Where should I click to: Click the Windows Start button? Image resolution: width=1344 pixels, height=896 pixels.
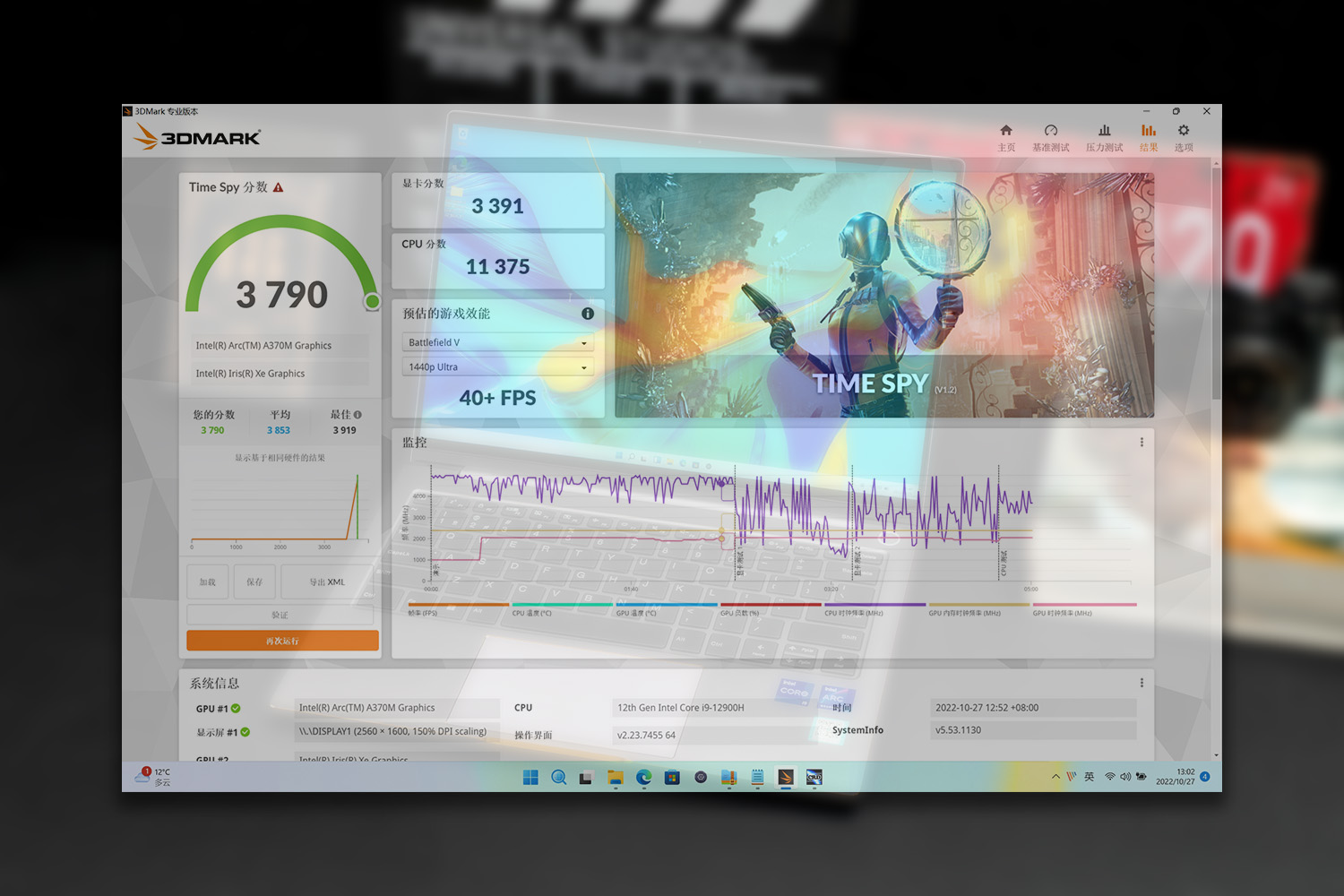(530, 778)
